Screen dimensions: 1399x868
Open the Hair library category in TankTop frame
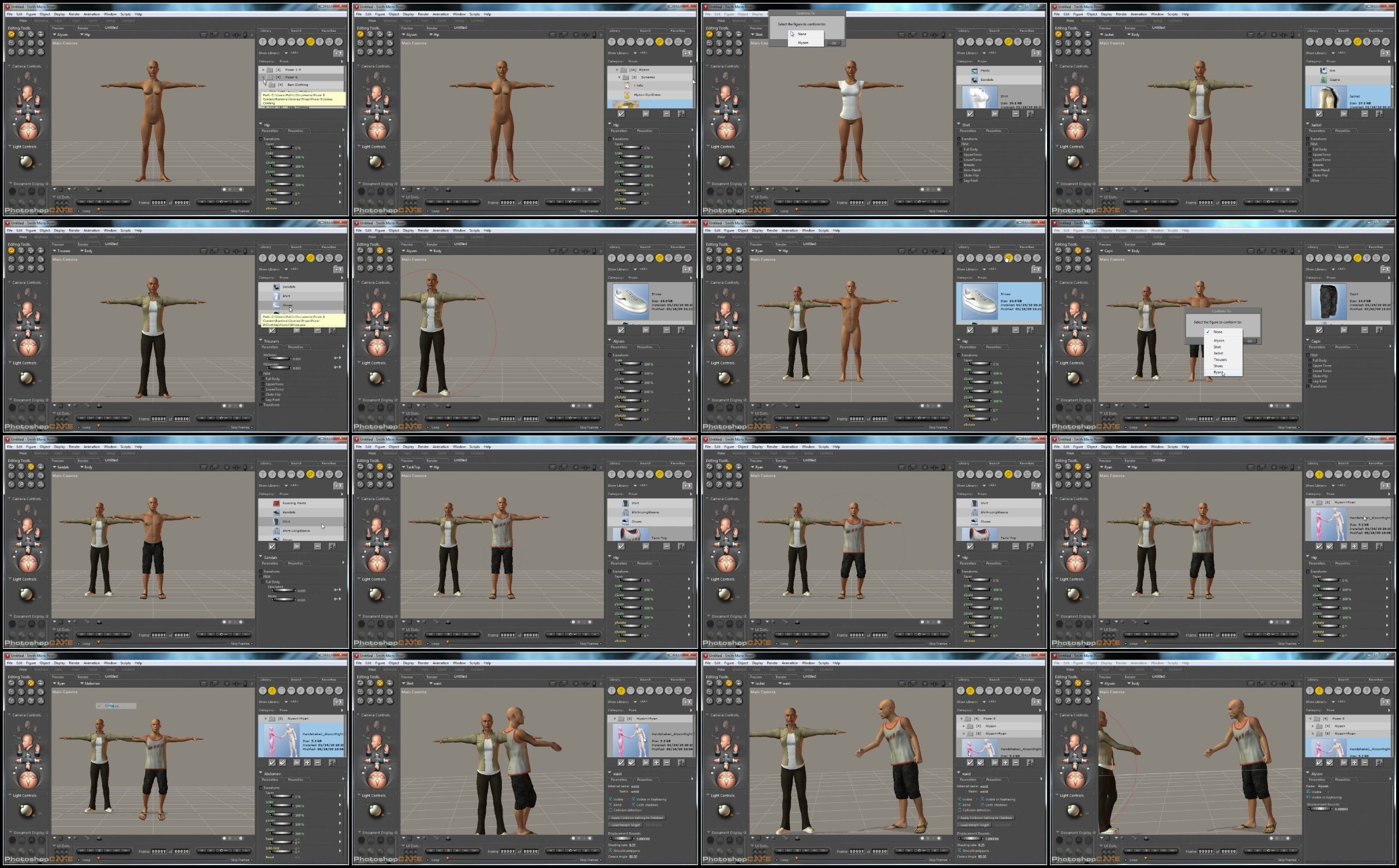tap(640, 474)
